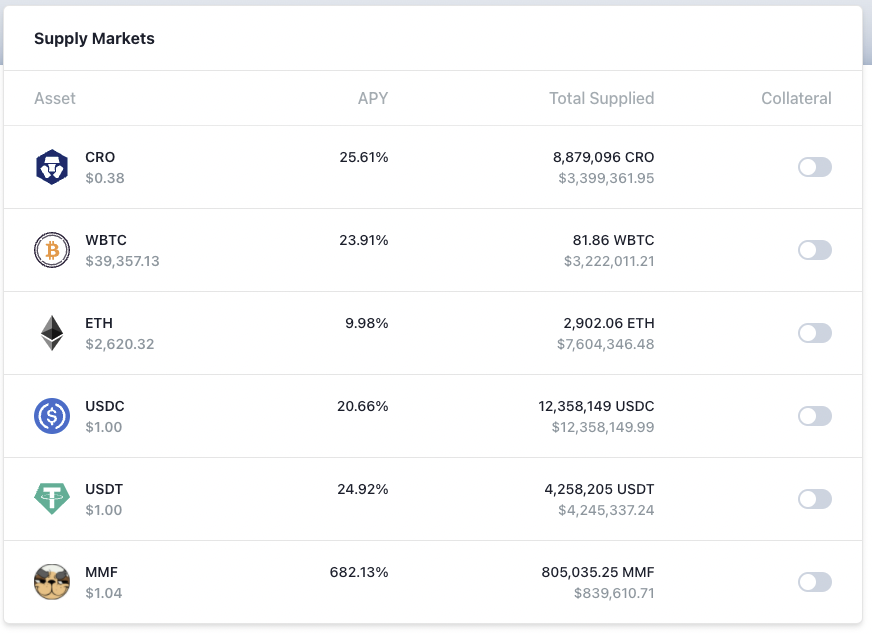Viewport: 872px width, 634px height.
Task: Select the MMF market row
Action: (436, 581)
